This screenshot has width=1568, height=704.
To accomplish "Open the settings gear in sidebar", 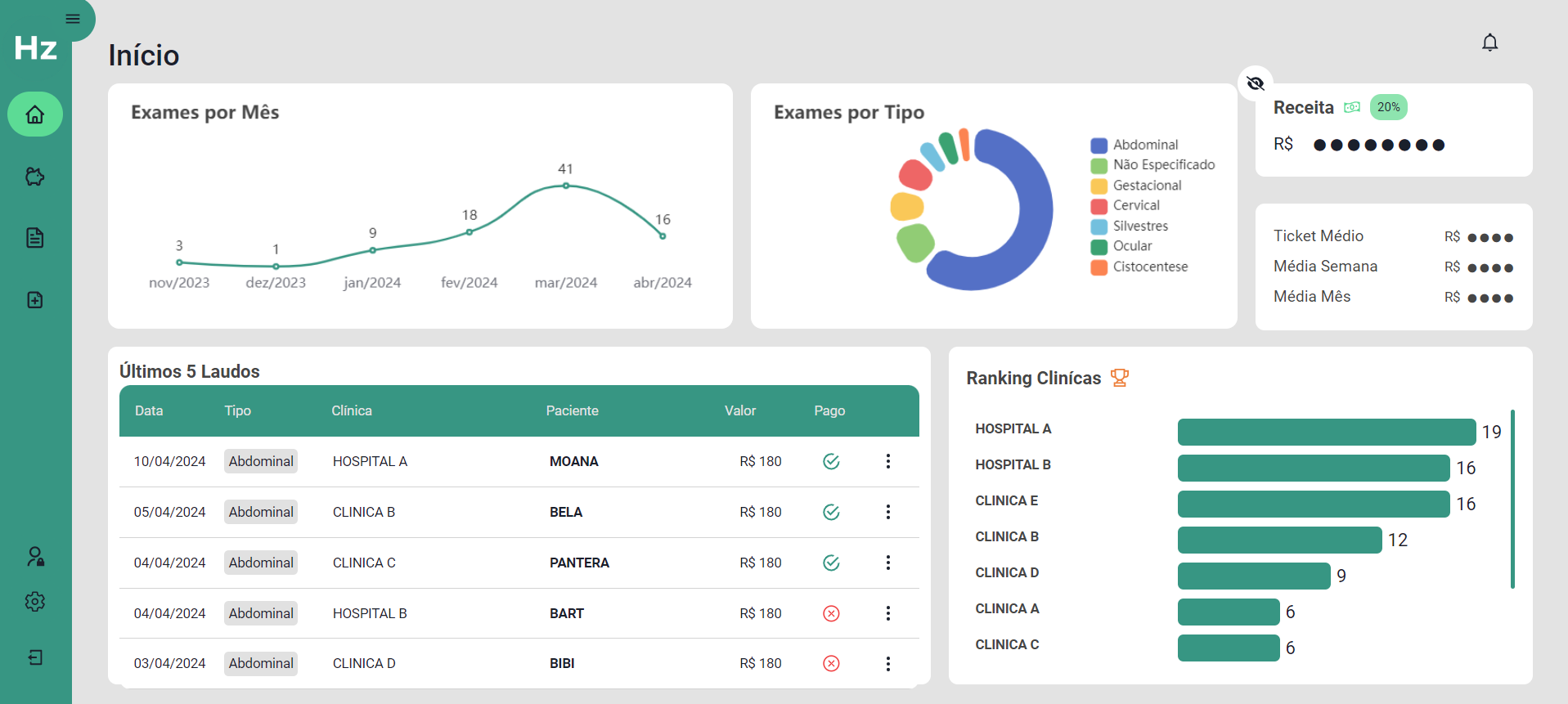I will point(35,602).
